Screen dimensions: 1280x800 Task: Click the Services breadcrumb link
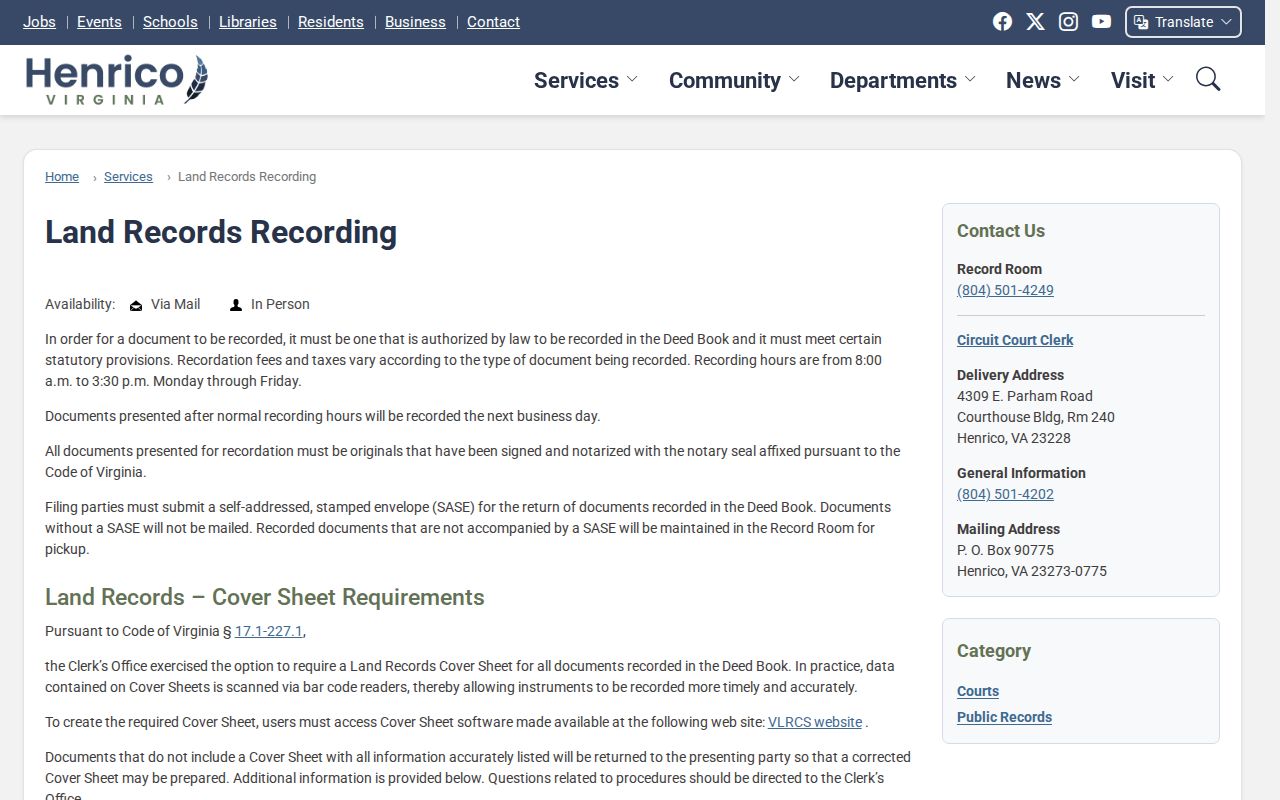point(128,177)
